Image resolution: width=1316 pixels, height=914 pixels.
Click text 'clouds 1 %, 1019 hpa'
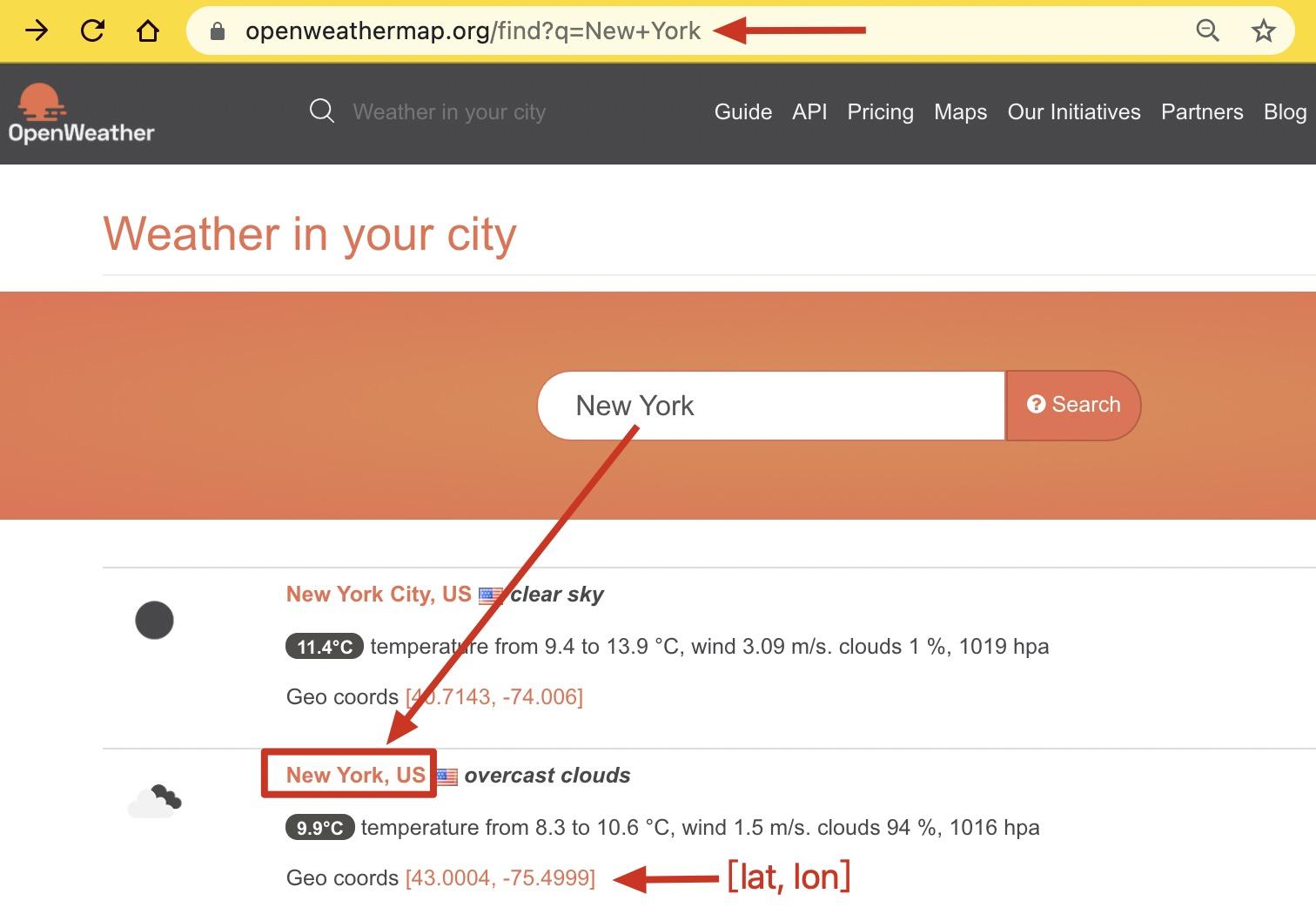pos(943,647)
